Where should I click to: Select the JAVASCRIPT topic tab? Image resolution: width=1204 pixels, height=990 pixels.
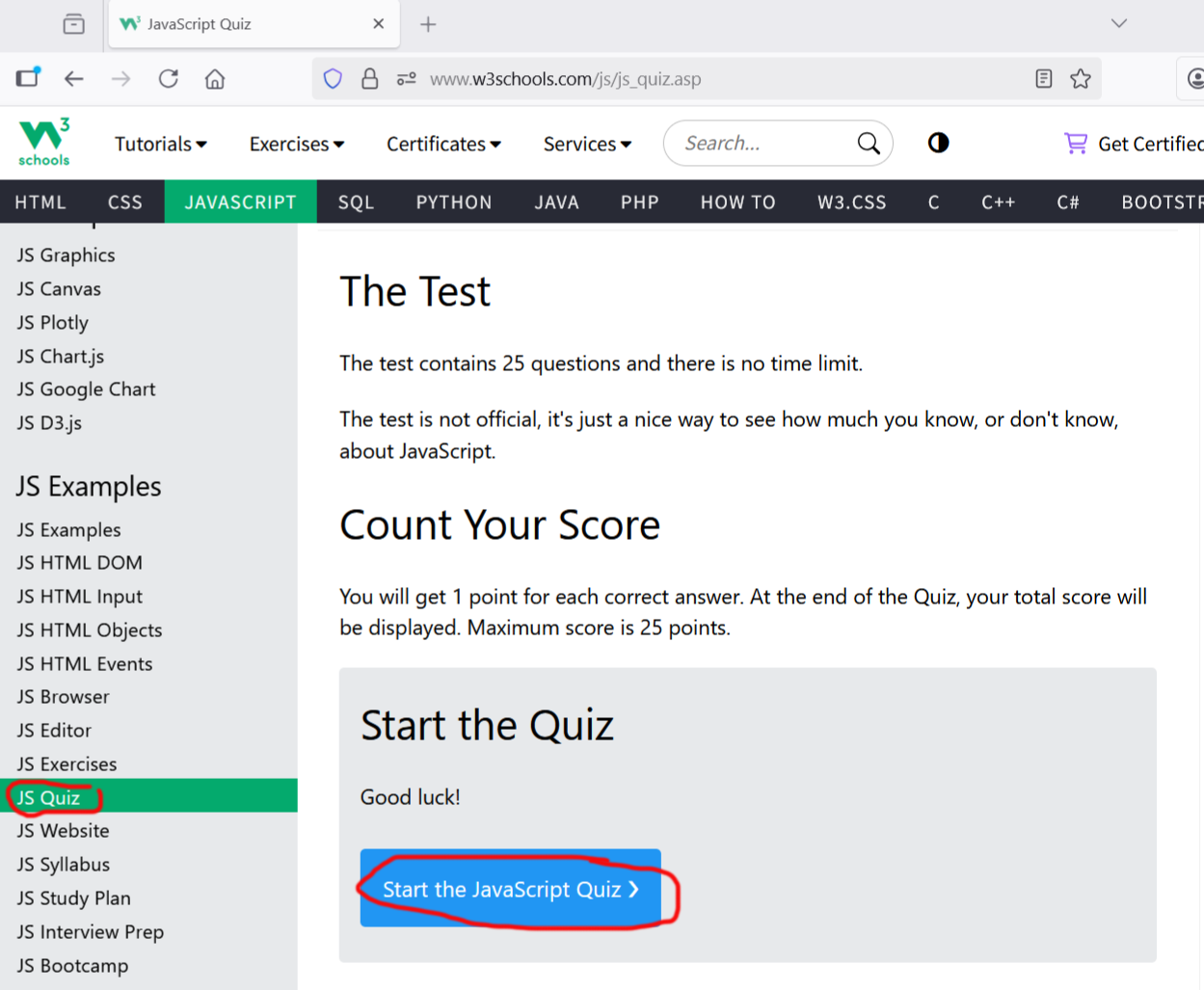tap(241, 201)
